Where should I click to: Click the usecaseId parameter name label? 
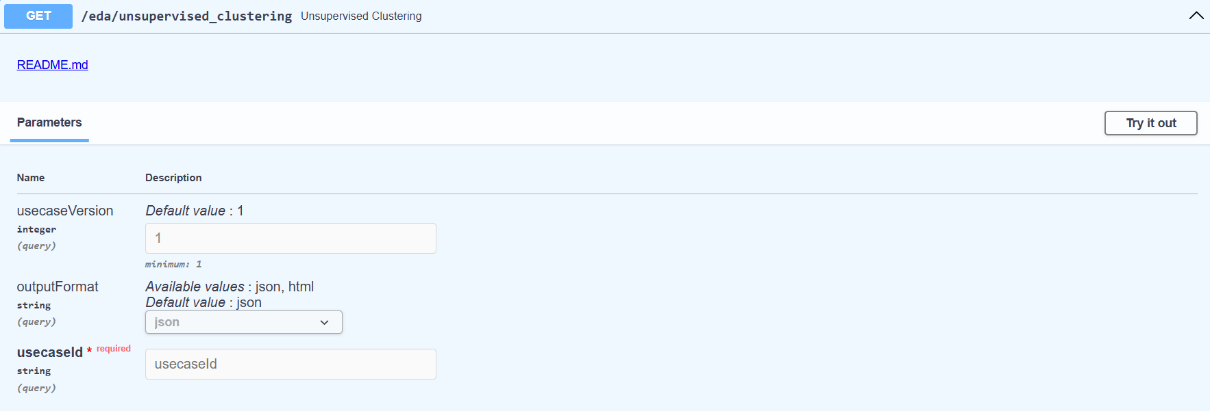coord(49,352)
